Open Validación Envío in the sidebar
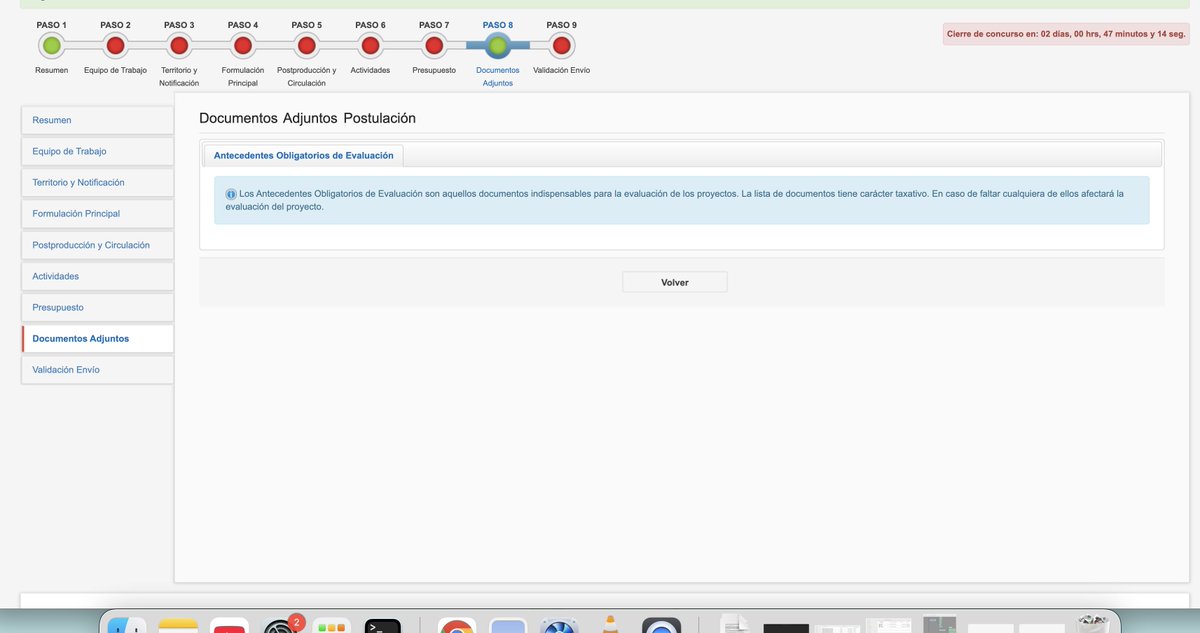The height and width of the screenshot is (633, 1200). point(97,369)
